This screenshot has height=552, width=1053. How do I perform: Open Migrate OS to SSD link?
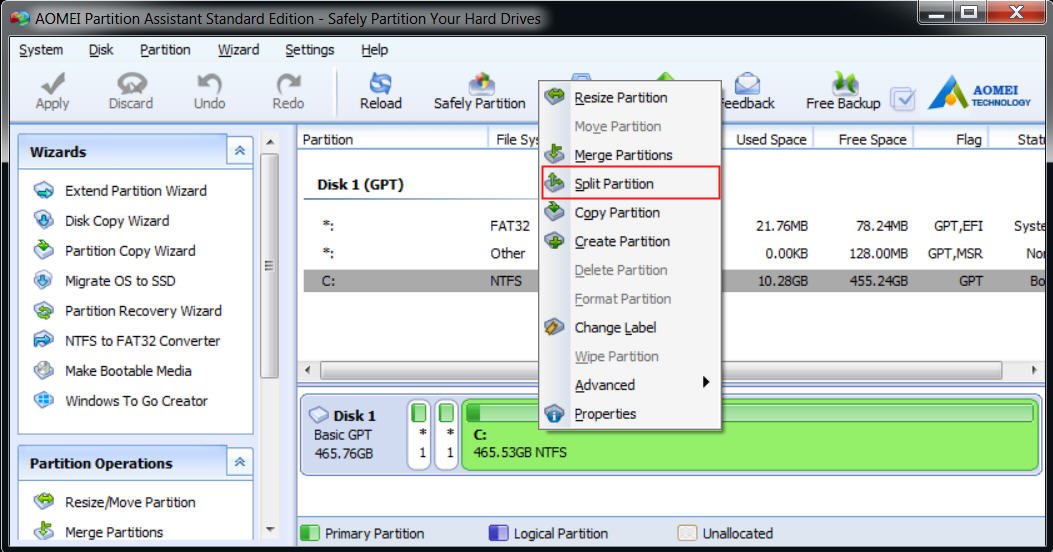[120, 281]
